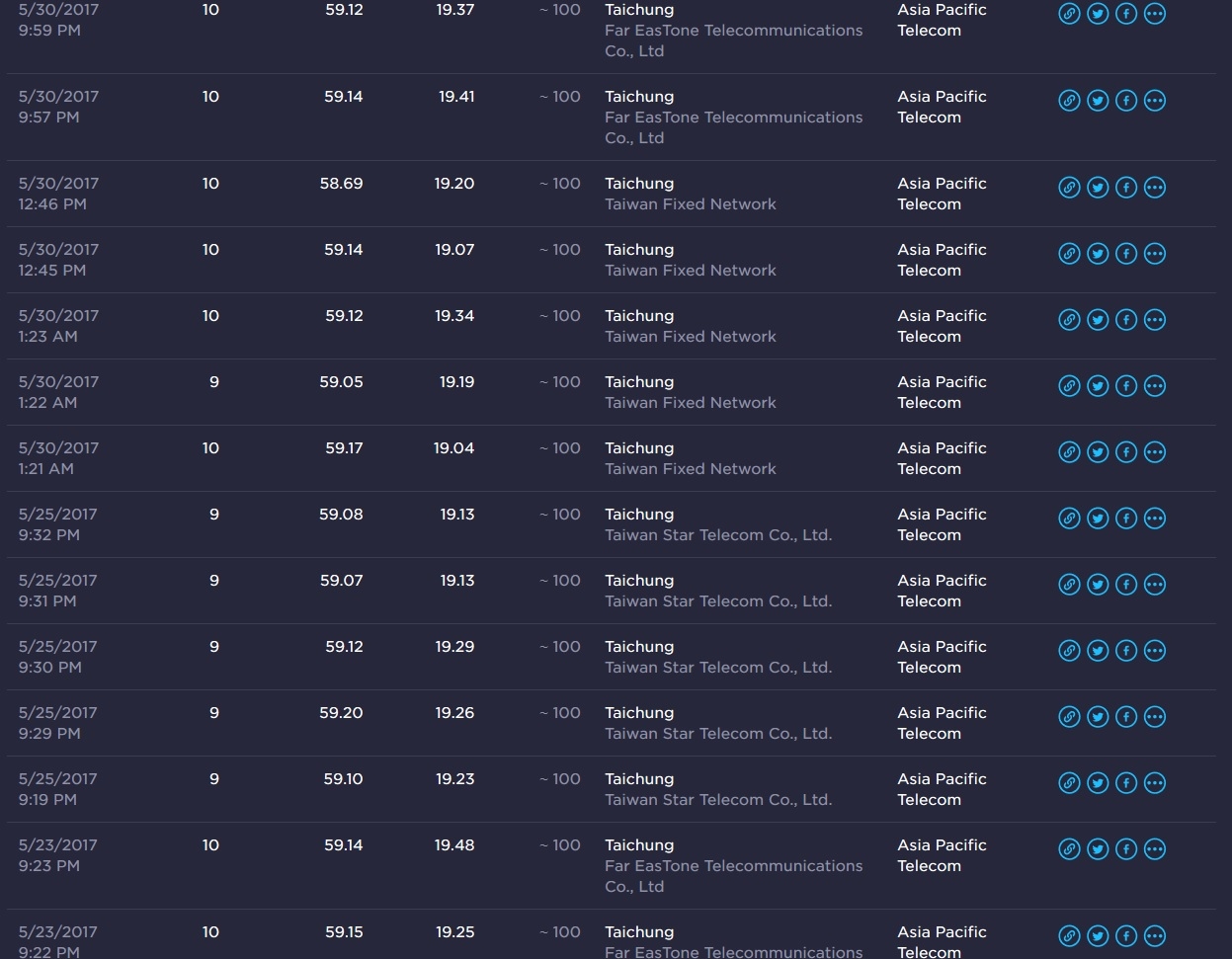Tweet the 5/23/2017 9:22 PM result
Viewport: 1232px width, 959px height.
[1098, 936]
